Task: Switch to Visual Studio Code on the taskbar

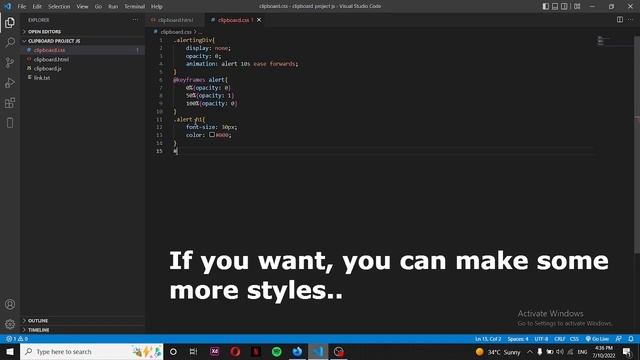Action: click(x=318, y=351)
